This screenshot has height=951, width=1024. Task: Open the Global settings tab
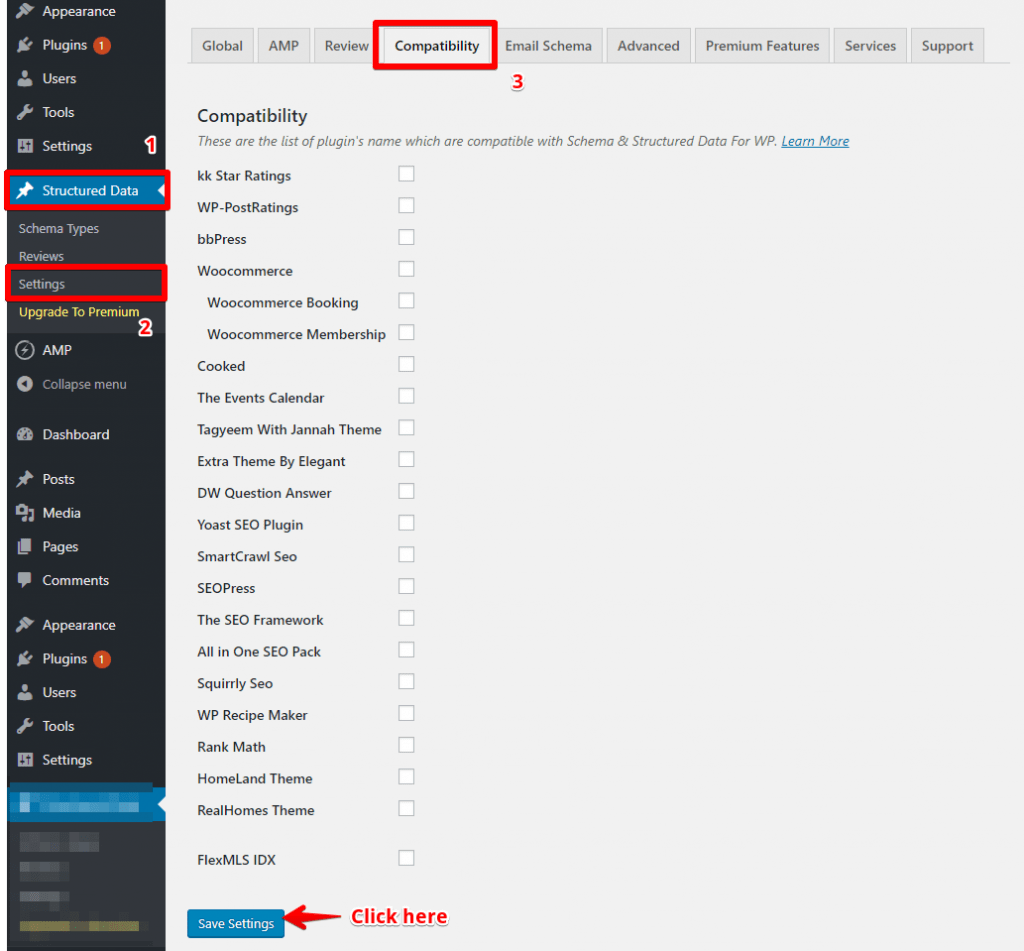pos(222,46)
